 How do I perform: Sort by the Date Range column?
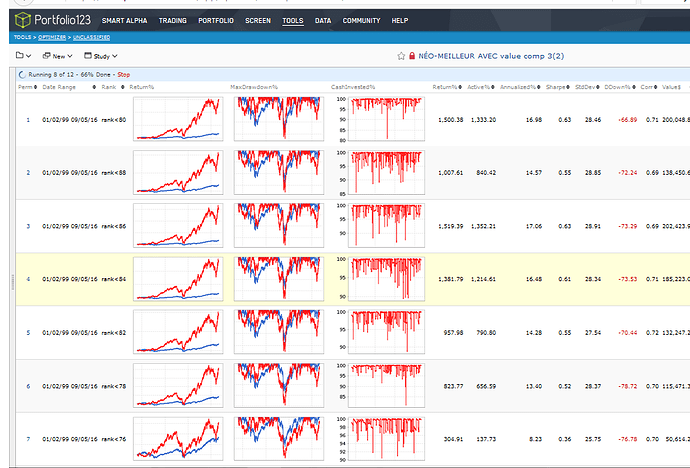click(69, 87)
